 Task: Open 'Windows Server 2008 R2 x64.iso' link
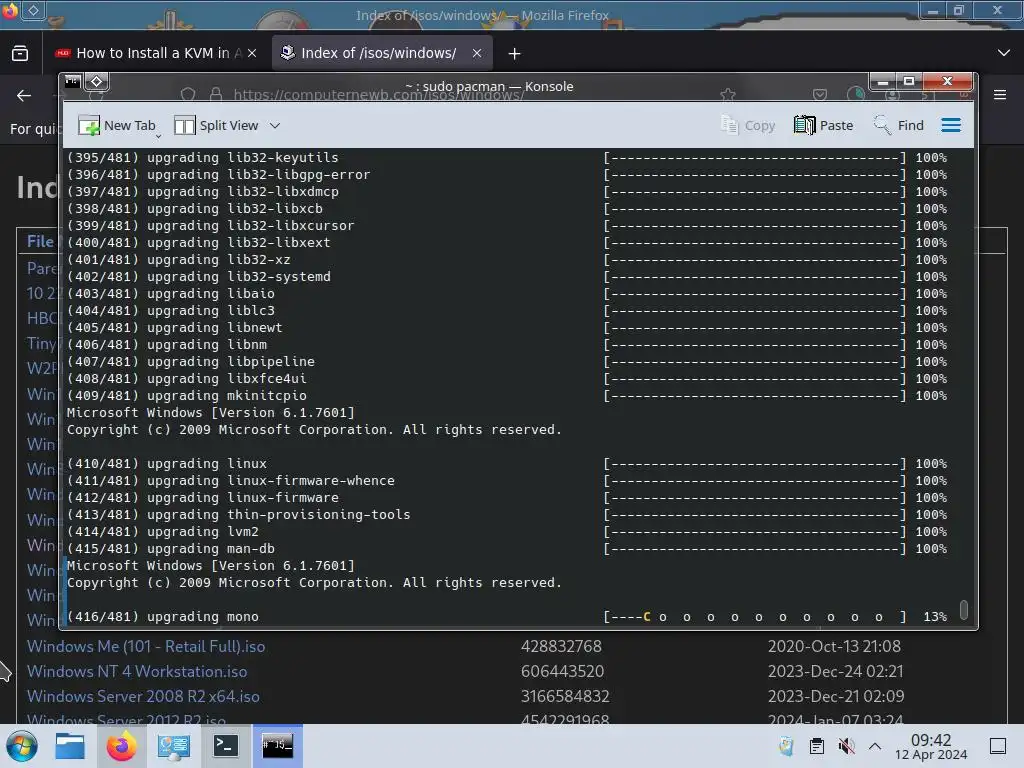click(x=143, y=696)
